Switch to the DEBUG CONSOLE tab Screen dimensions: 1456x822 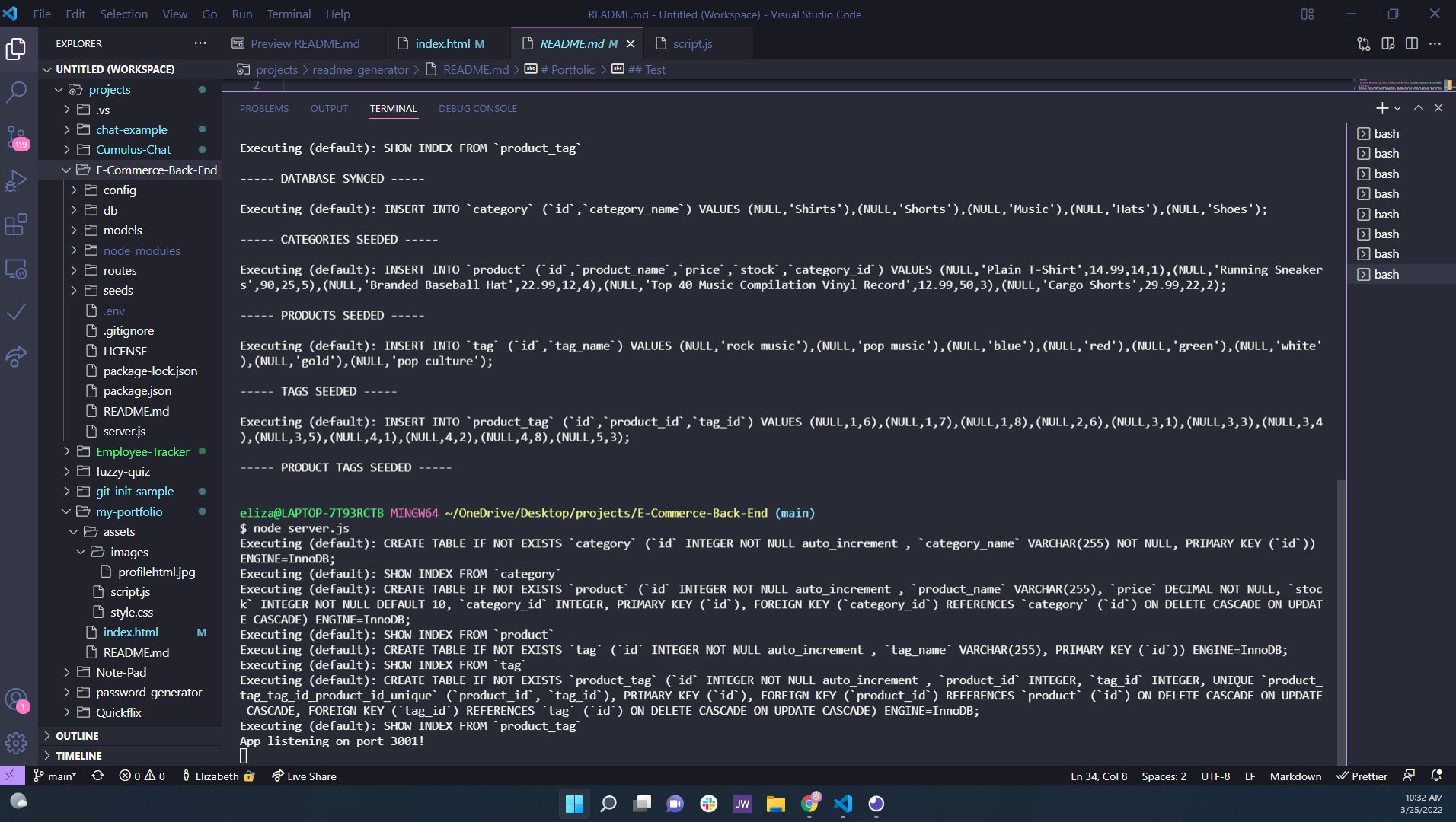(x=477, y=108)
